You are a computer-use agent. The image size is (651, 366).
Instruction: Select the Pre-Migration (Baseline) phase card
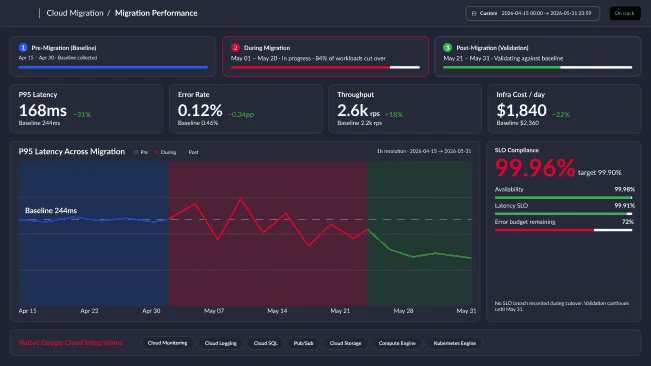[x=113, y=56]
